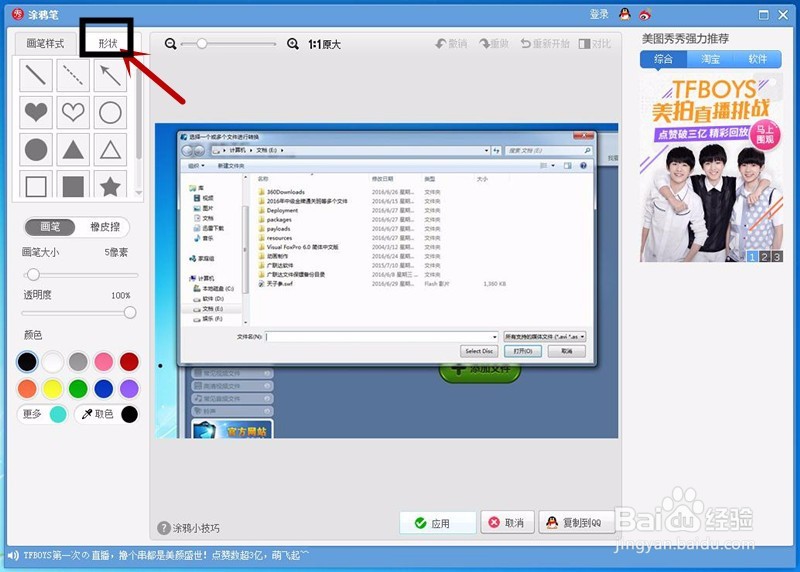Pick the purple color swatch
The height and width of the screenshot is (572, 800).
pos(129,388)
